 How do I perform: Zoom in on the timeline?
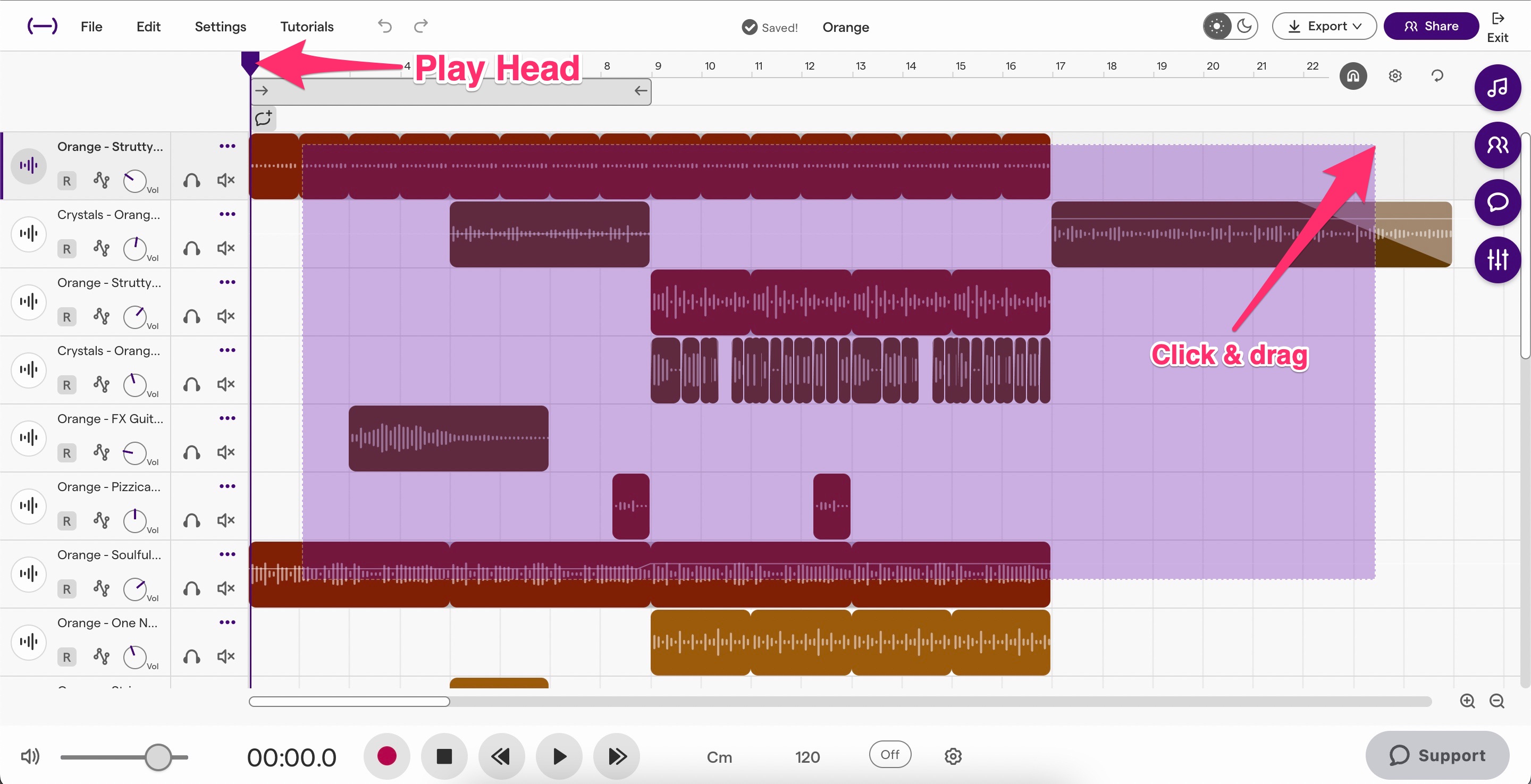point(1467,701)
